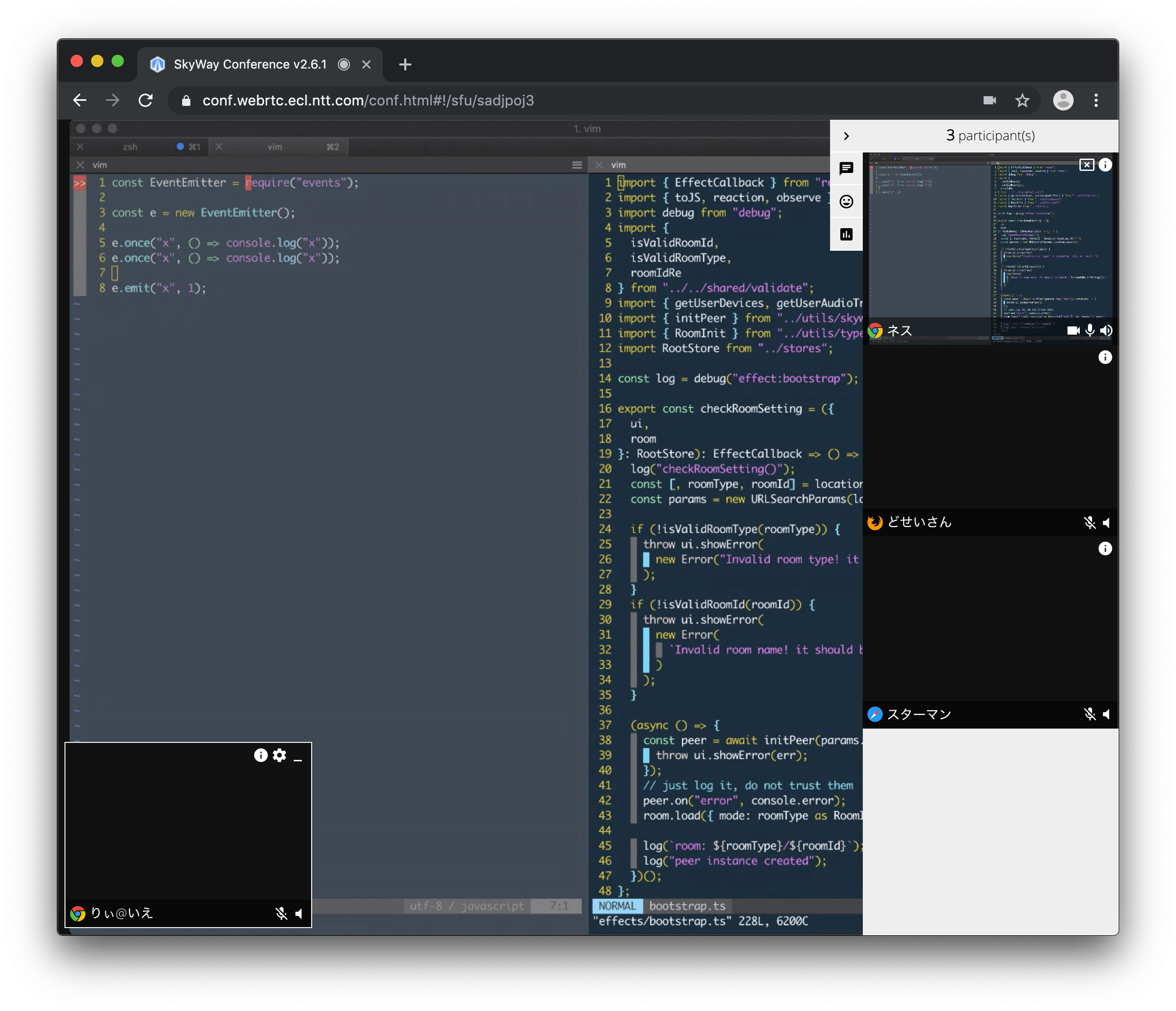Toggle speaker for どせいさん
The image size is (1176, 1011).
coord(1106,522)
